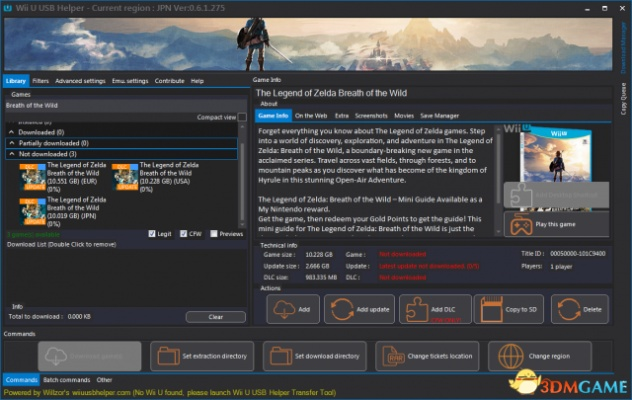Click the games list vertical scrollbar
The width and height of the screenshot is (632, 400).
click(x=242, y=175)
